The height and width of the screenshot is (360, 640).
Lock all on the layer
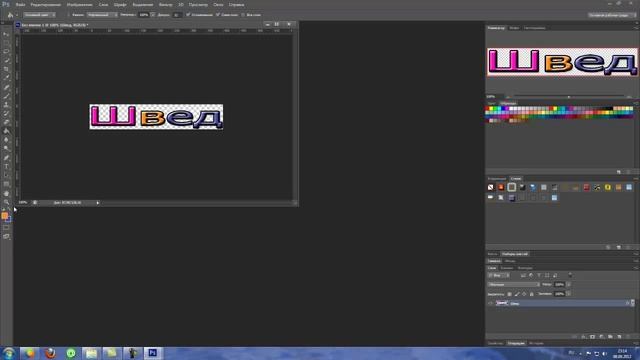[x=531, y=294]
